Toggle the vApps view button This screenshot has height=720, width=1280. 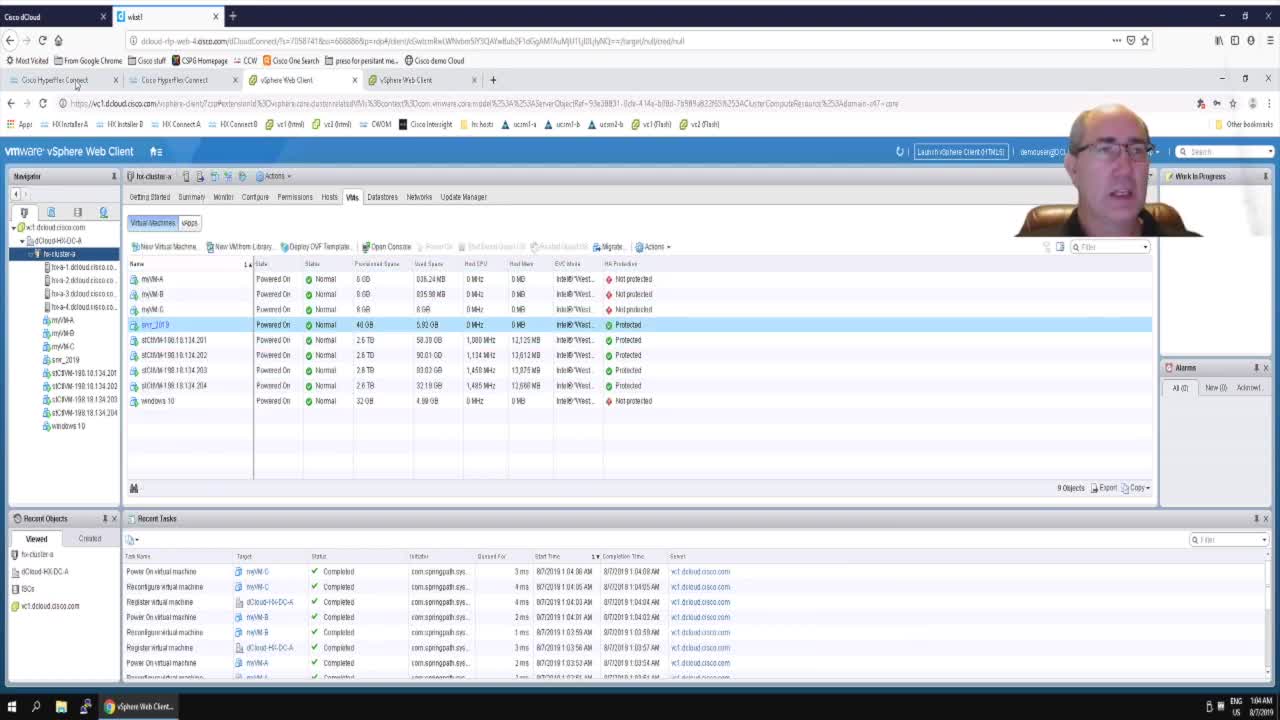pyautogui.click(x=190, y=223)
